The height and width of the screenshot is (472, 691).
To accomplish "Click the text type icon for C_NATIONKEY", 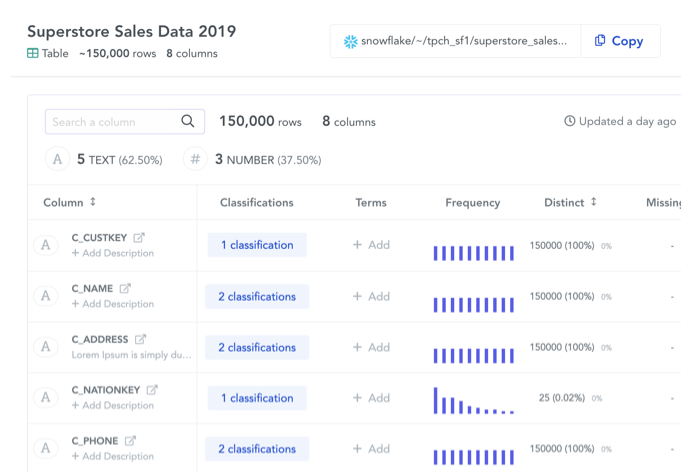I will [45, 398].
